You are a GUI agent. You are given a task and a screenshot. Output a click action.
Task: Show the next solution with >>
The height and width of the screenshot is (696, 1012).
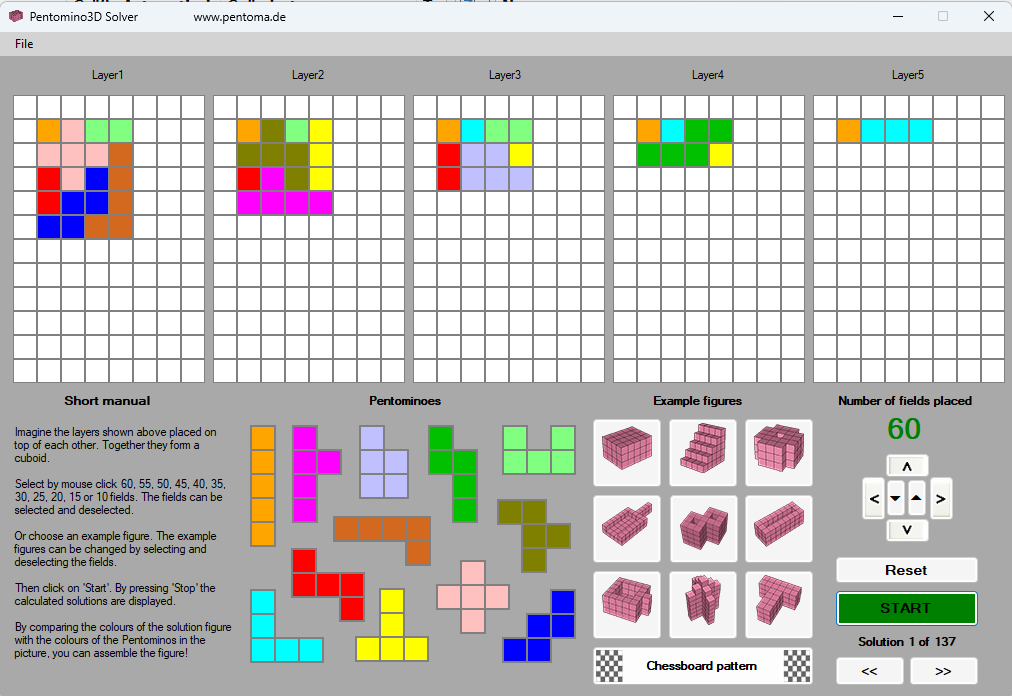(943, 671)
